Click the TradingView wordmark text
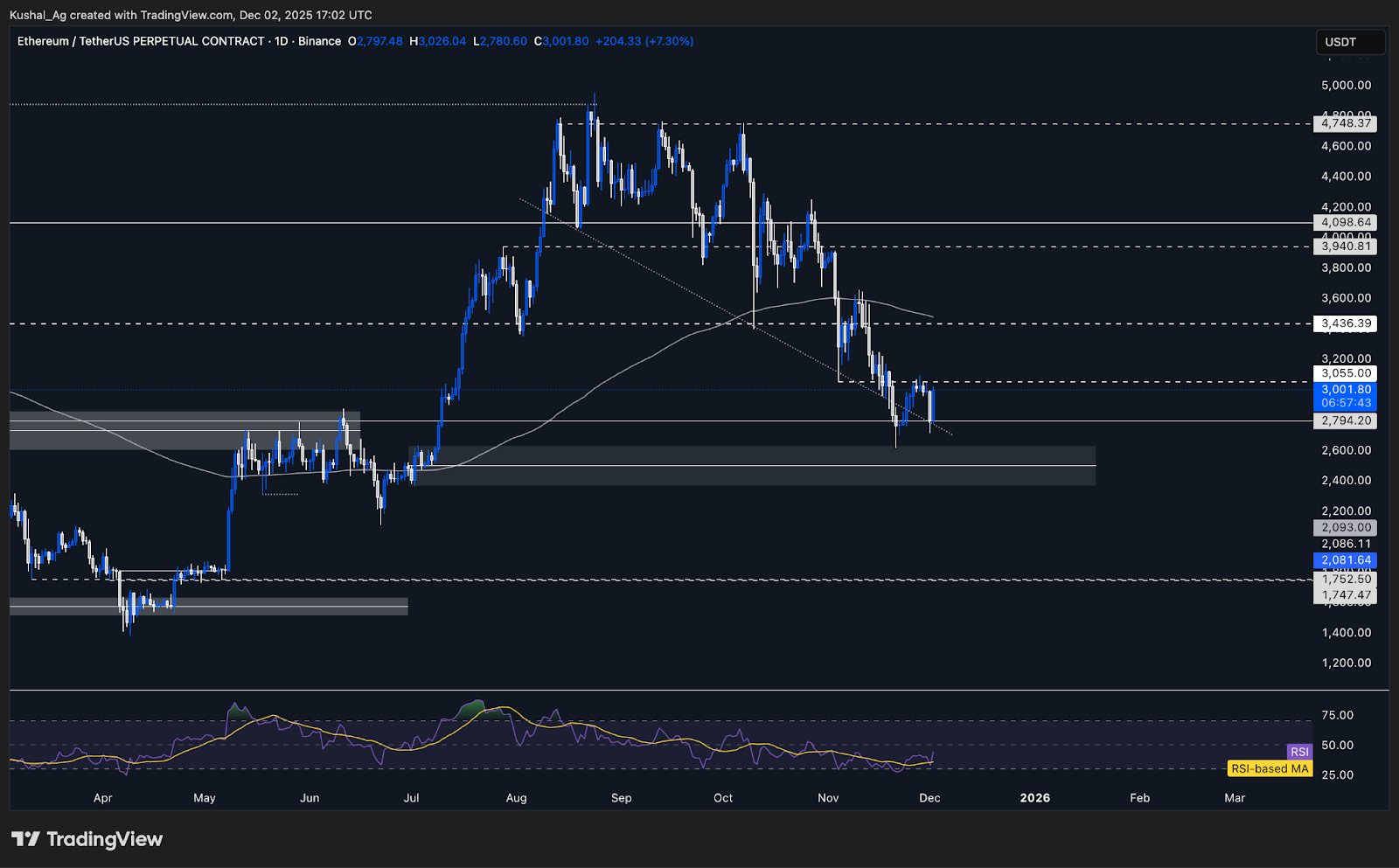Screen dimensions: 1399x868 coord(105,840)
